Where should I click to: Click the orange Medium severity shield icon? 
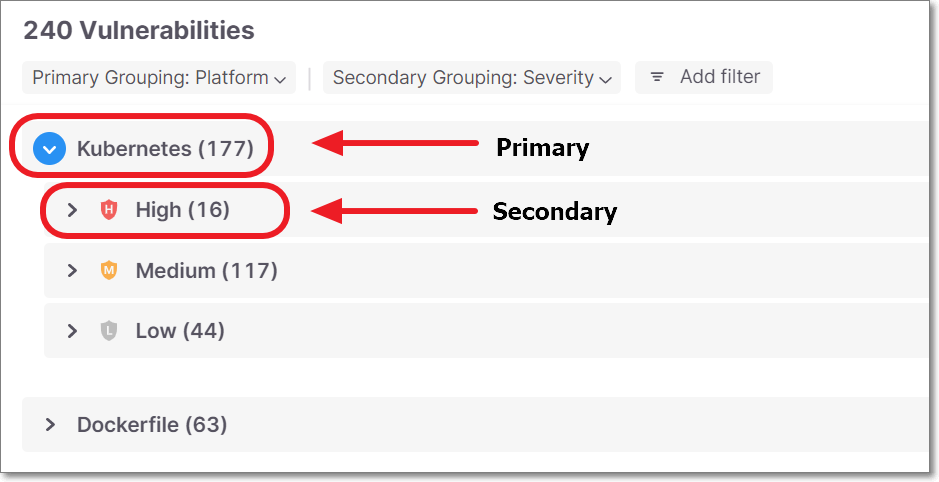108,271
